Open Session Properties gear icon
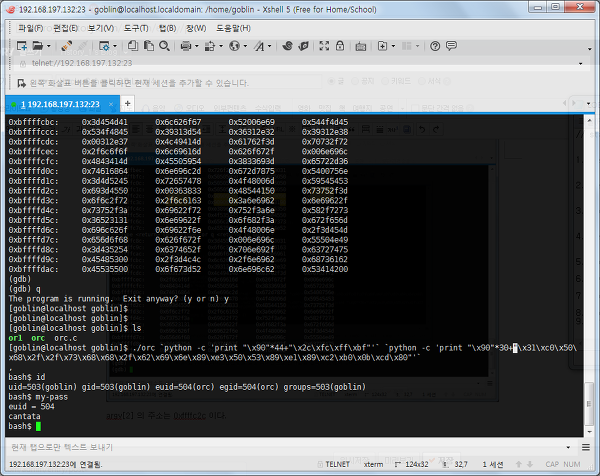This screenshot has height=476, width=600. [x=104, y=46]
